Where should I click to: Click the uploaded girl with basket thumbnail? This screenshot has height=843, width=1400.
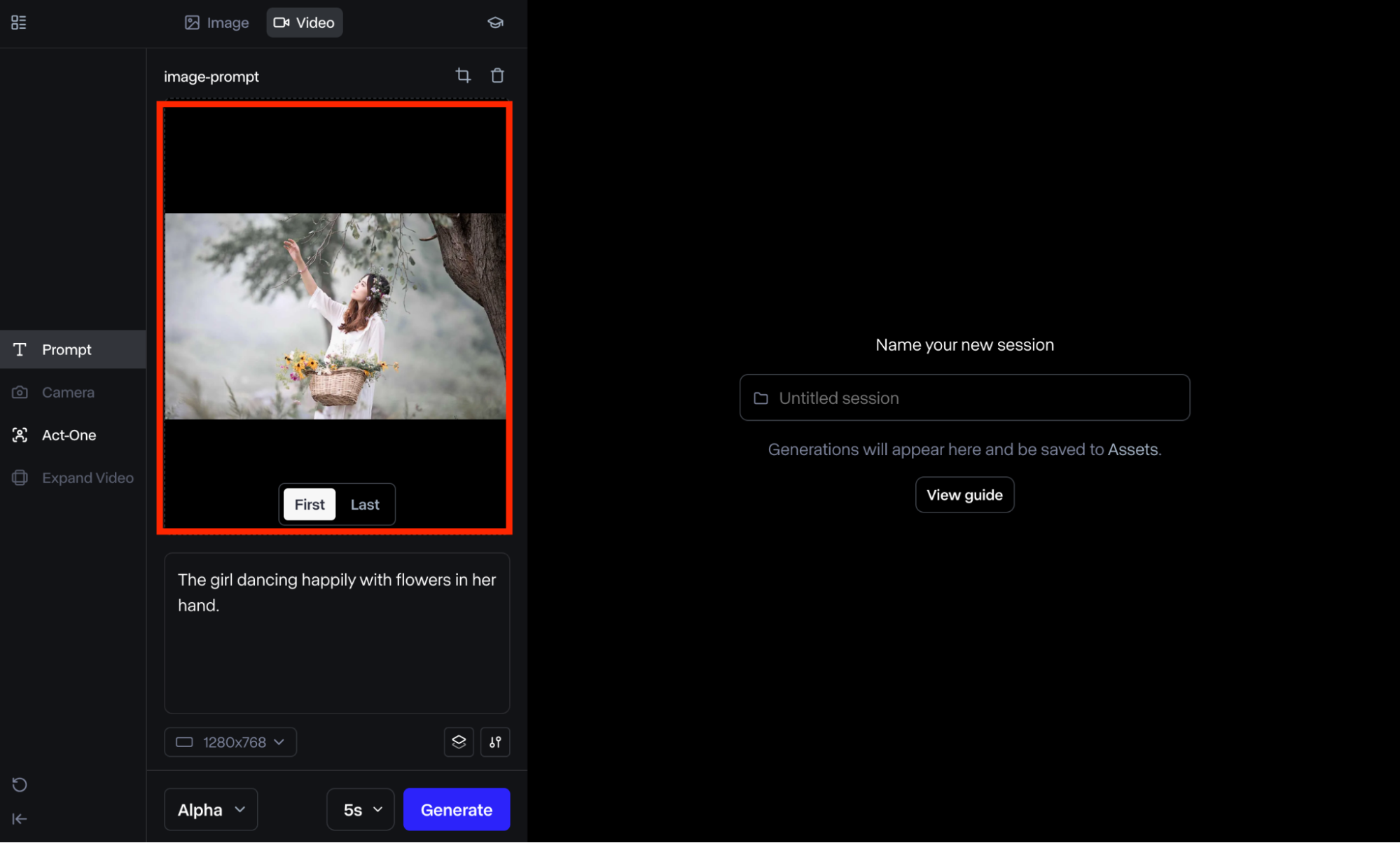coord(335,316)
